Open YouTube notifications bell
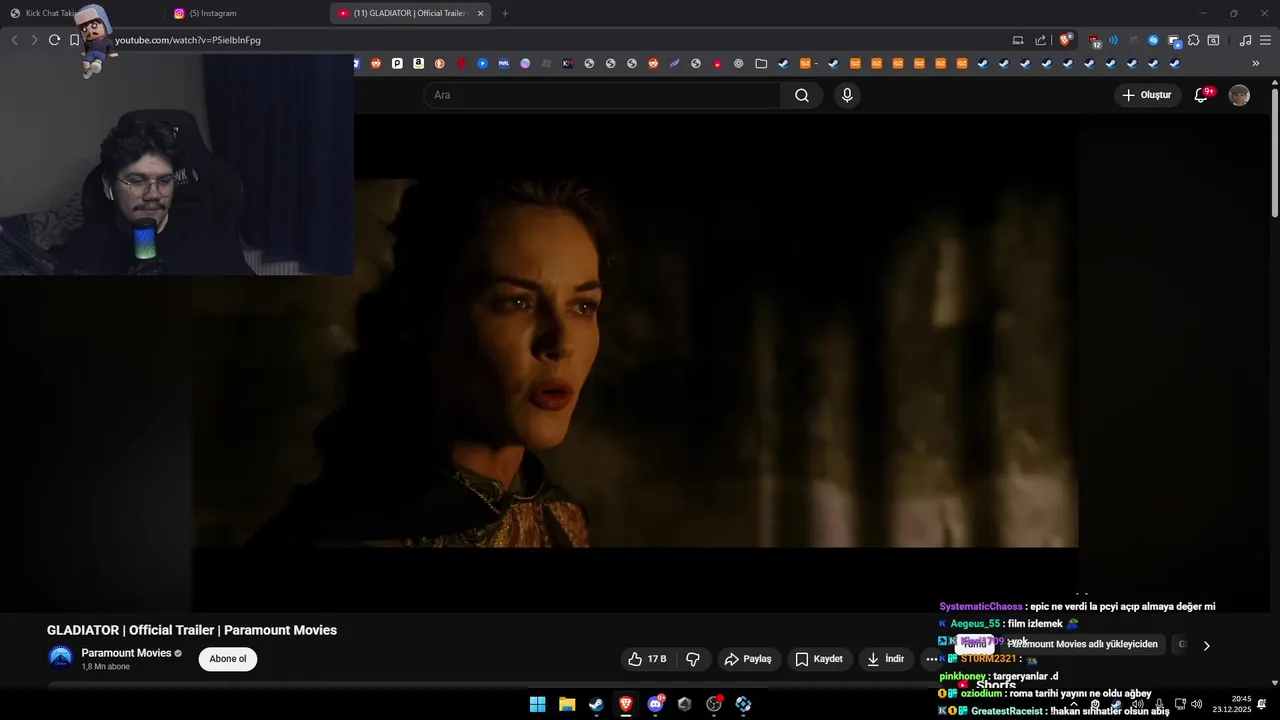1280x720 pixels. click(1202, 95)
